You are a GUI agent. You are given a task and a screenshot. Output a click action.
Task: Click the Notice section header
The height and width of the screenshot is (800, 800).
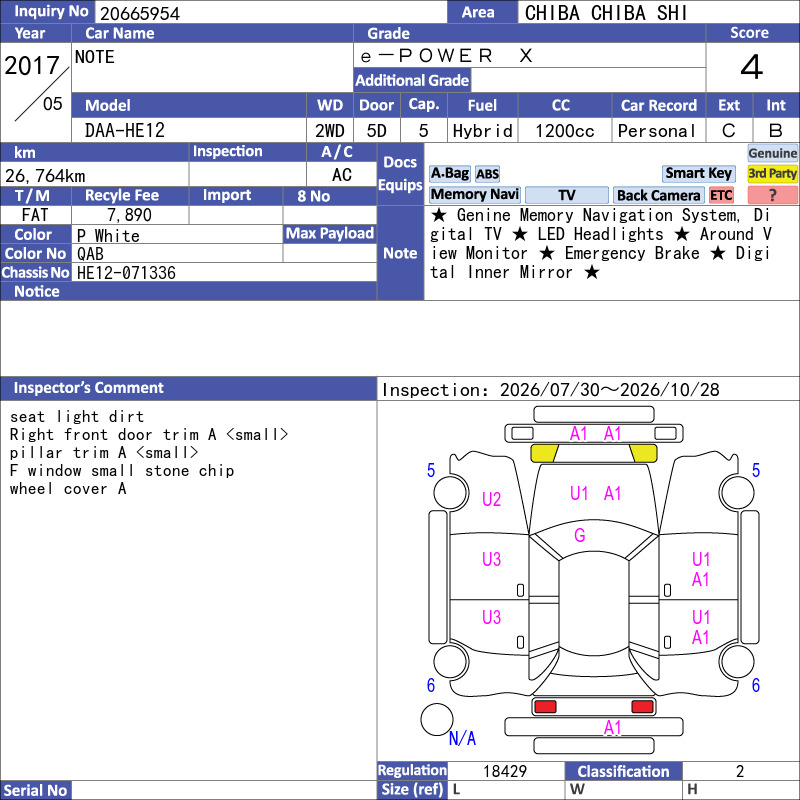pyautogui.click(x=188, y=291)
